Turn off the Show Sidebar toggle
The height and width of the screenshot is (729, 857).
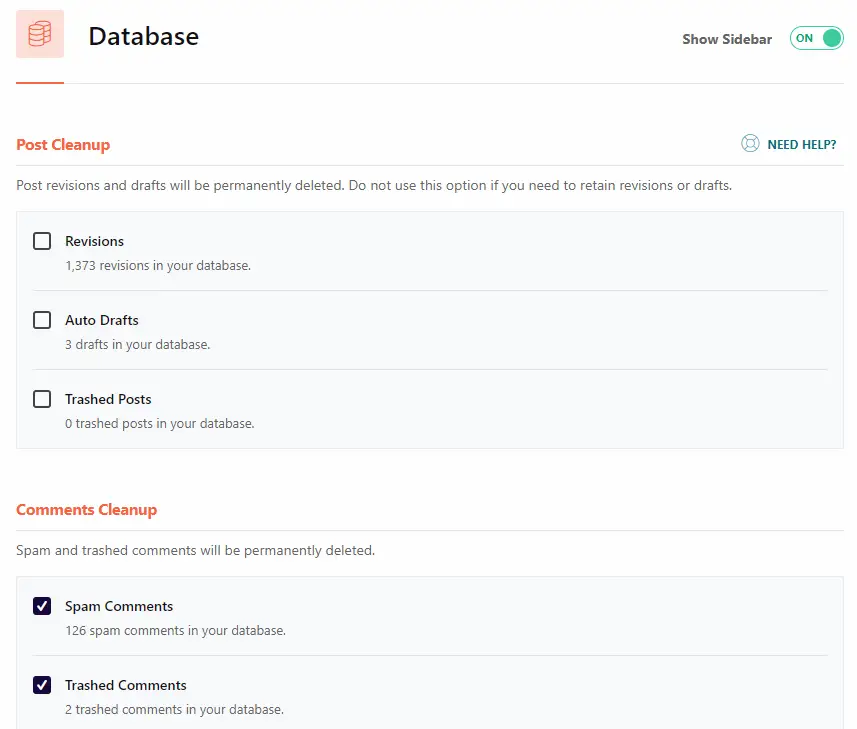[816, 38]
